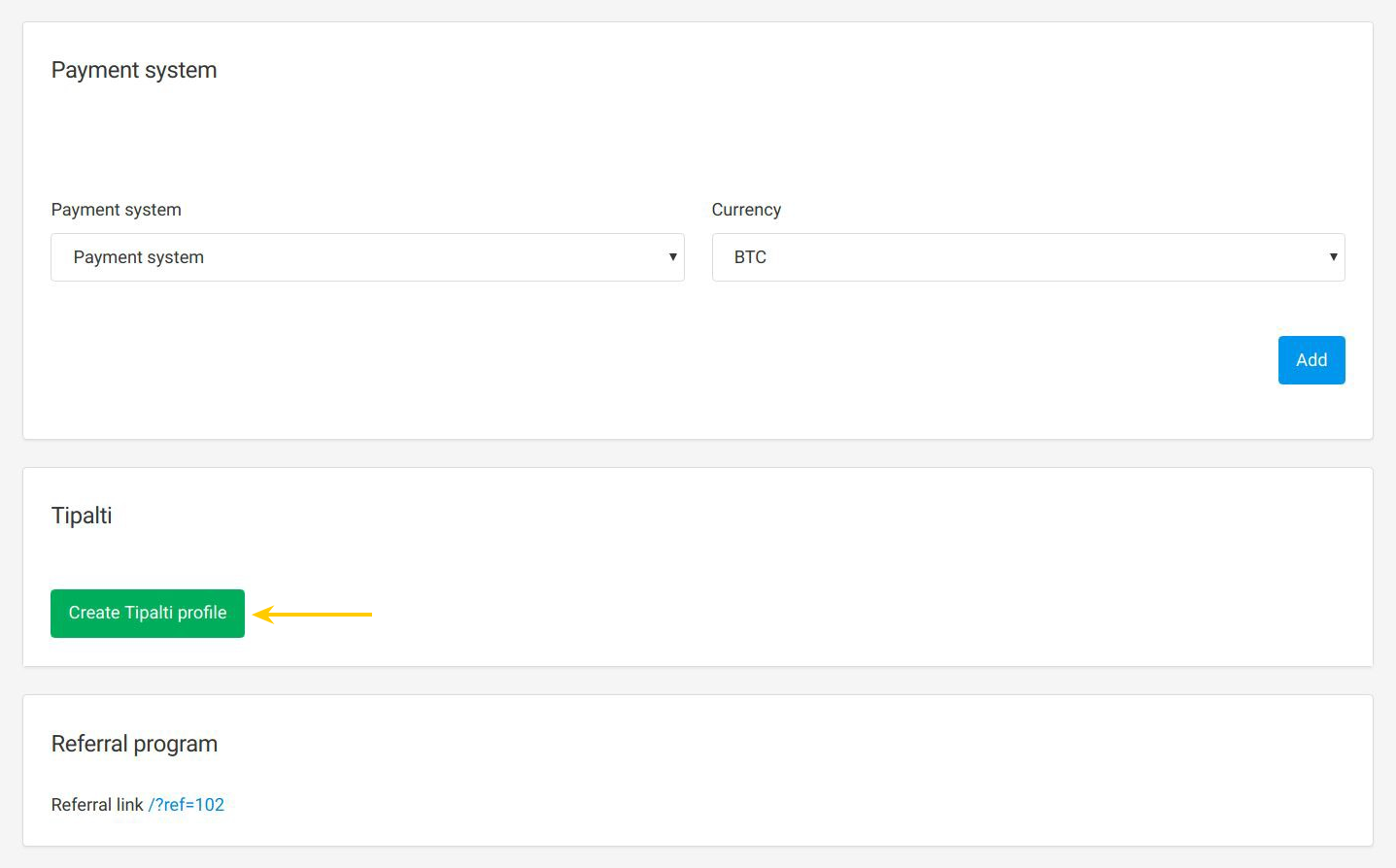Click the Payment system field label
The image size is (1396, 868).
116,209
